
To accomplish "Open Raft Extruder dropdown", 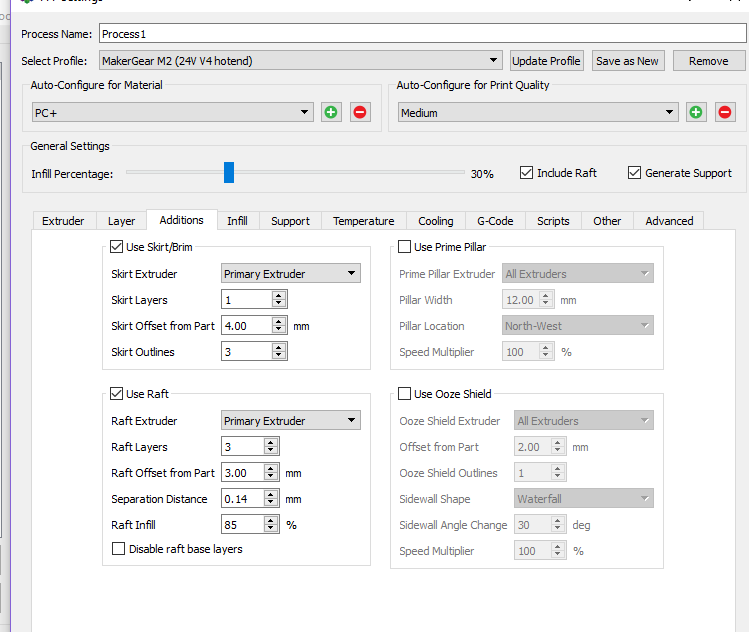I will (290, 421).
